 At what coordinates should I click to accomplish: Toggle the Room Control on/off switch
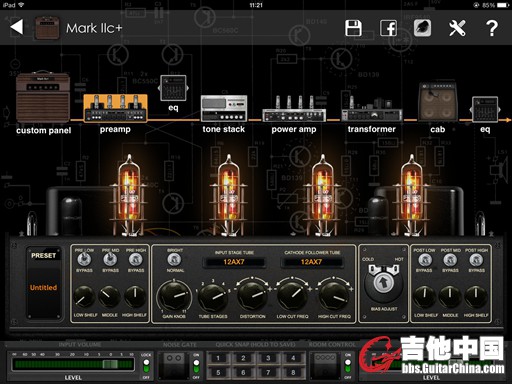click(x=348, y=366)
